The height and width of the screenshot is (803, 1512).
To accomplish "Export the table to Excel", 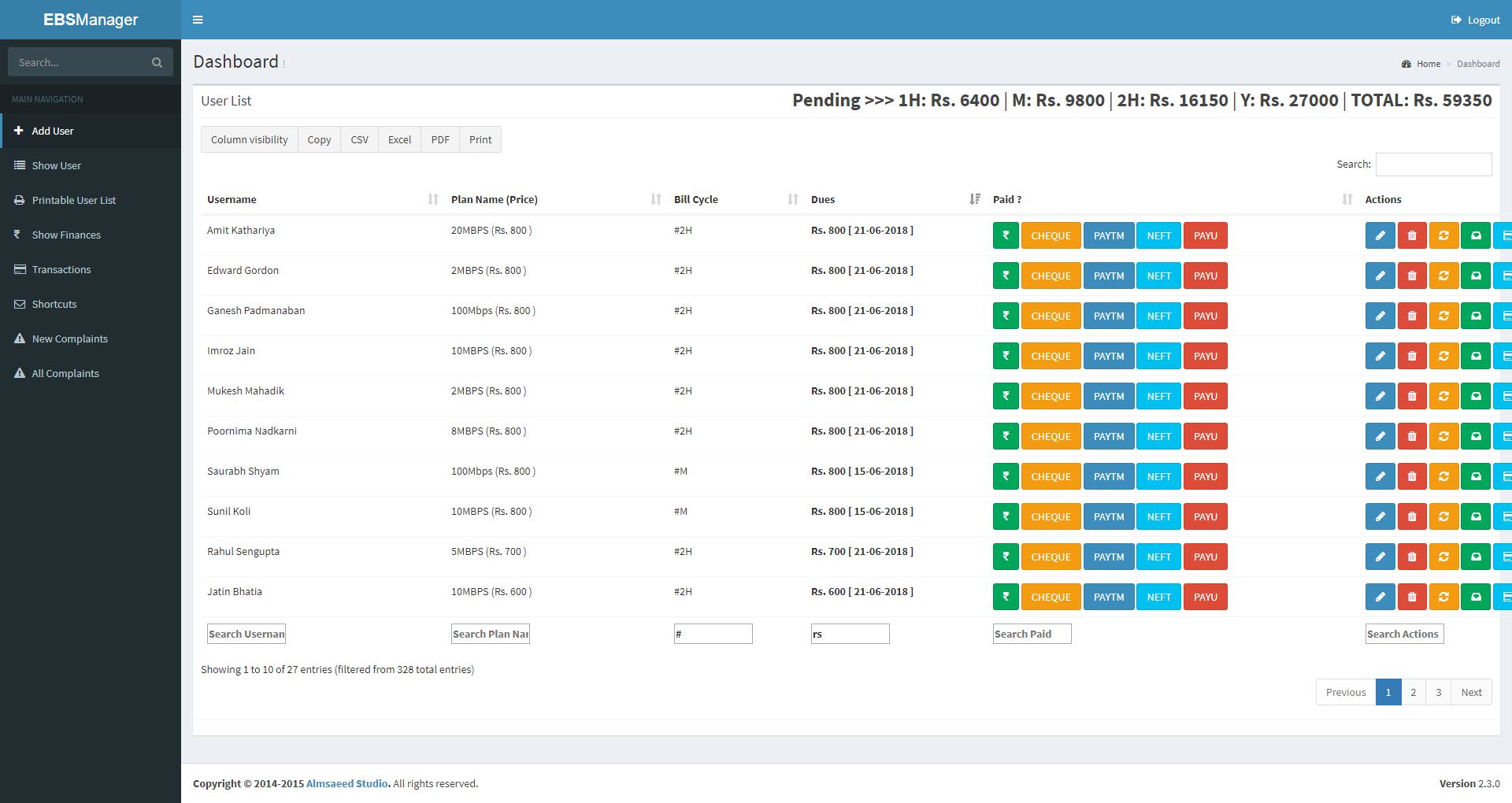I will [x=399, y=139].
